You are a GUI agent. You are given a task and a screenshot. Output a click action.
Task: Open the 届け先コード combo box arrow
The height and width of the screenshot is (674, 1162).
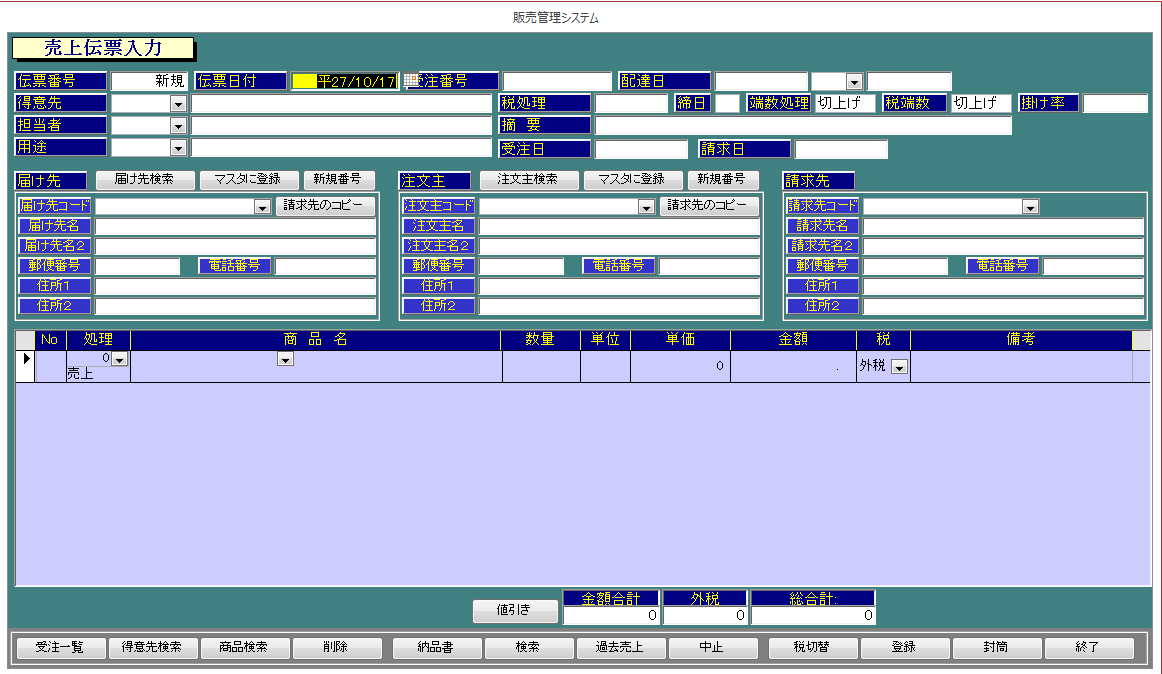(x=262, y=207)
